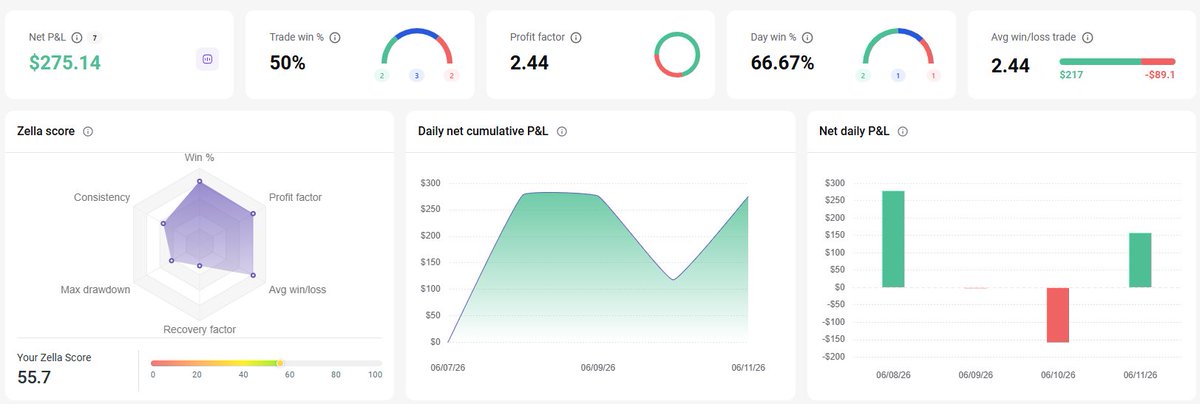
Task: Click the Your Zella Score label
Action: coord(56,356)
